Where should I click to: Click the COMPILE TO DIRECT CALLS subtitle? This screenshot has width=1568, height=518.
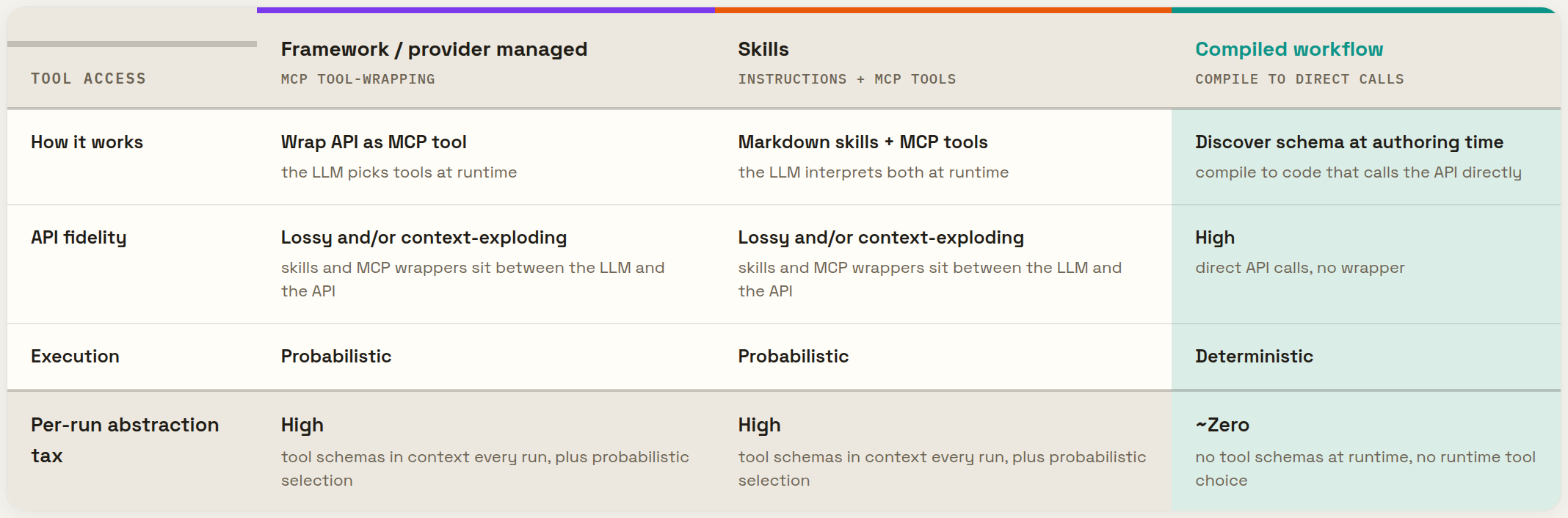[x=1299, y=79]
